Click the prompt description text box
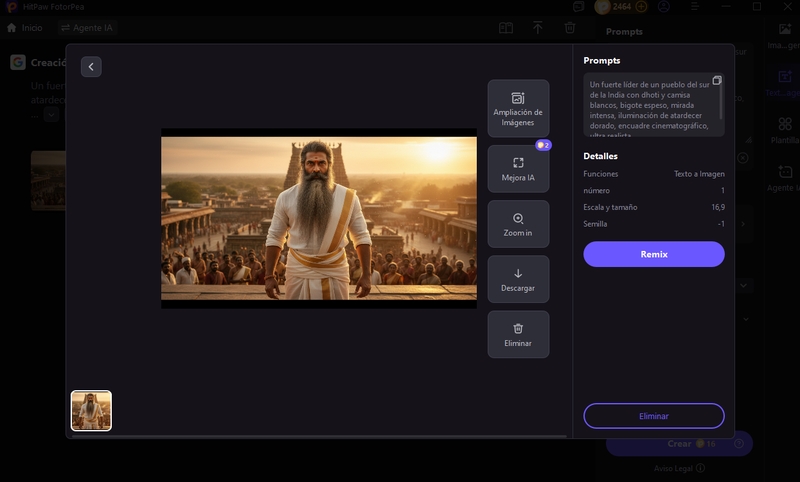 click(654, 105)
